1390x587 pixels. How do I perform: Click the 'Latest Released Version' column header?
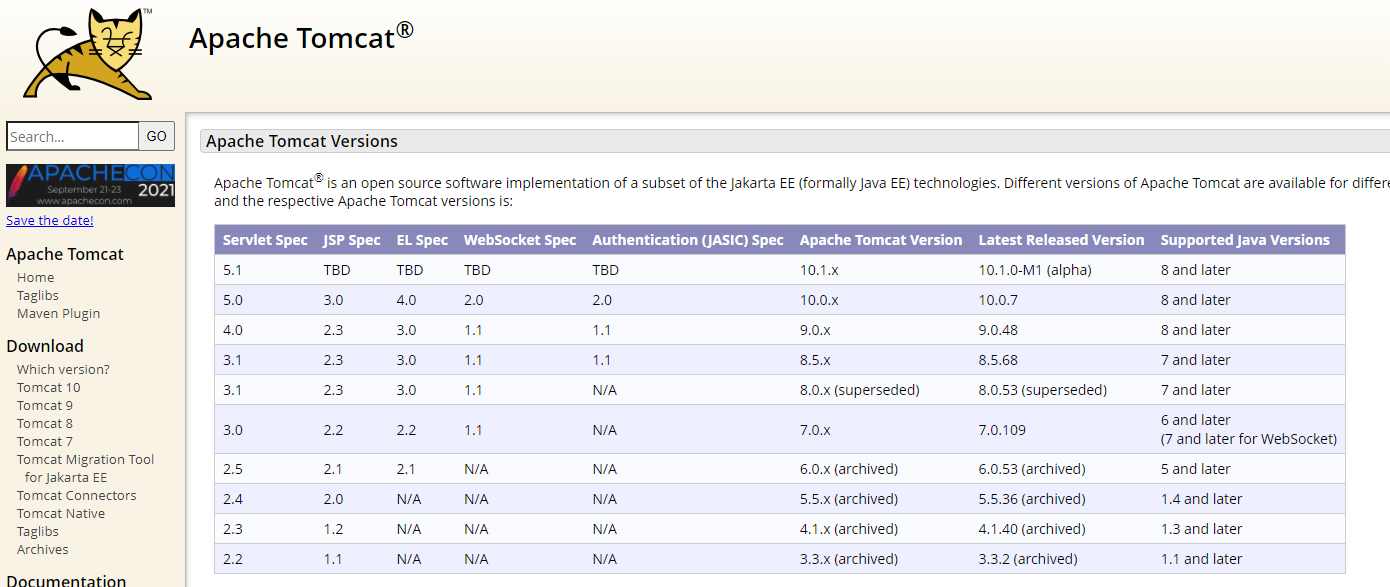click(1061, 240)
